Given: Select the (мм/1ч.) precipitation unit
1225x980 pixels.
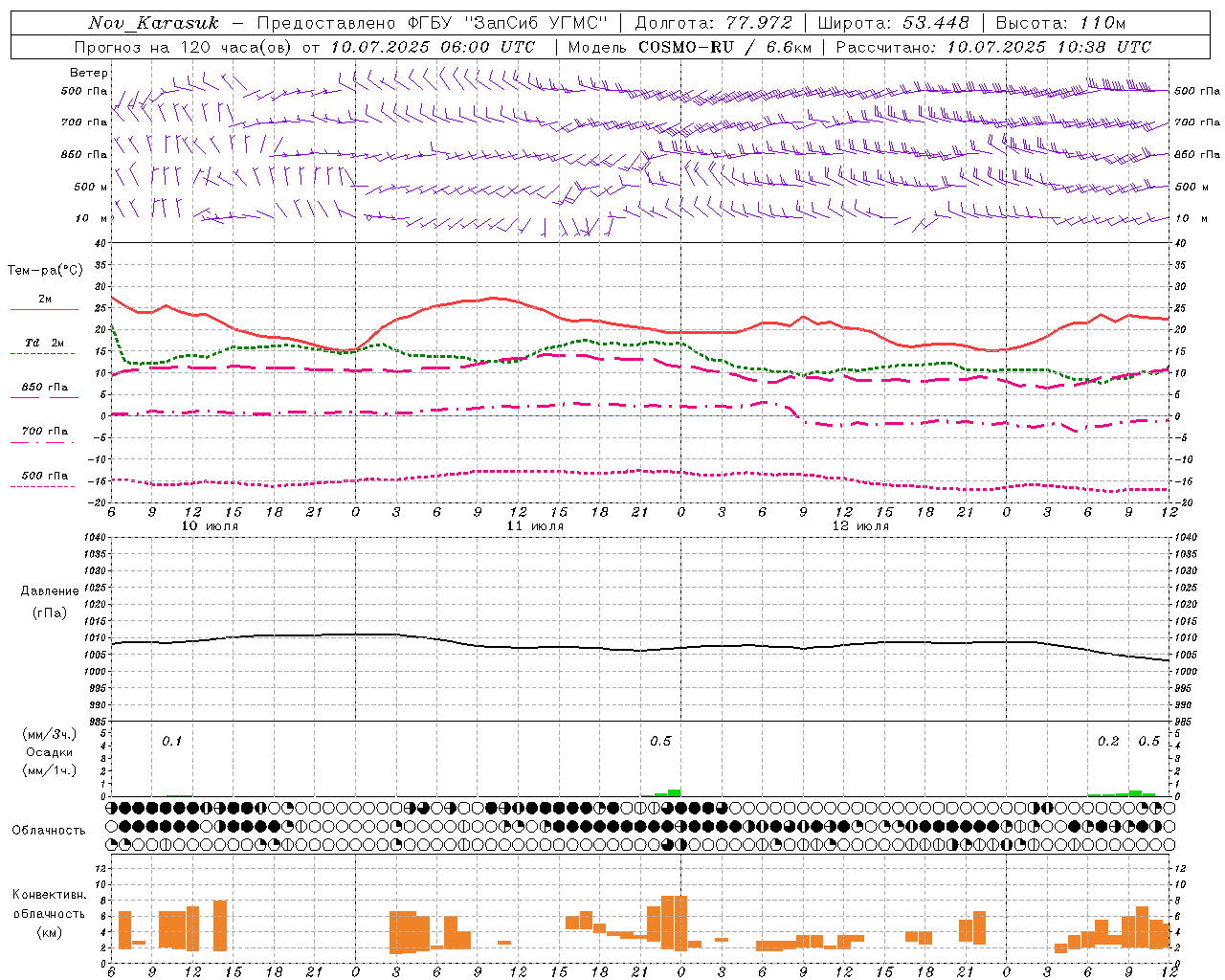Looking at the screenshot, I should click(50, 770).
